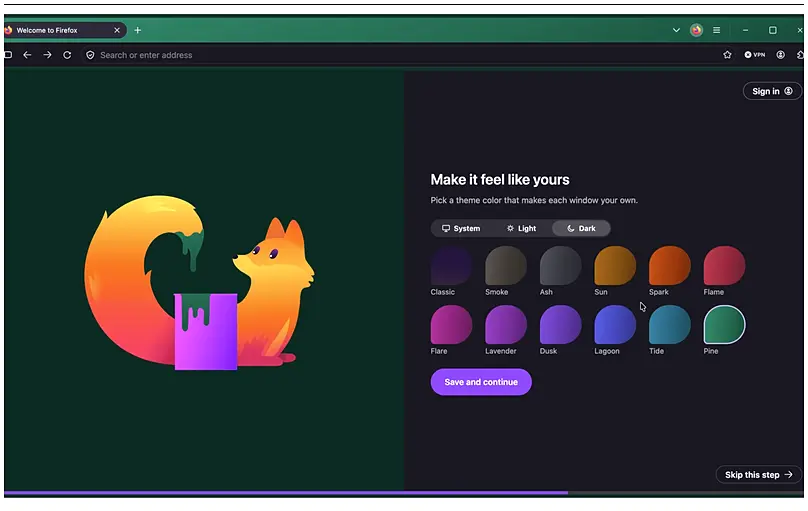Reload the page
This screenshot has height=511, width=808.
point(67,55)
